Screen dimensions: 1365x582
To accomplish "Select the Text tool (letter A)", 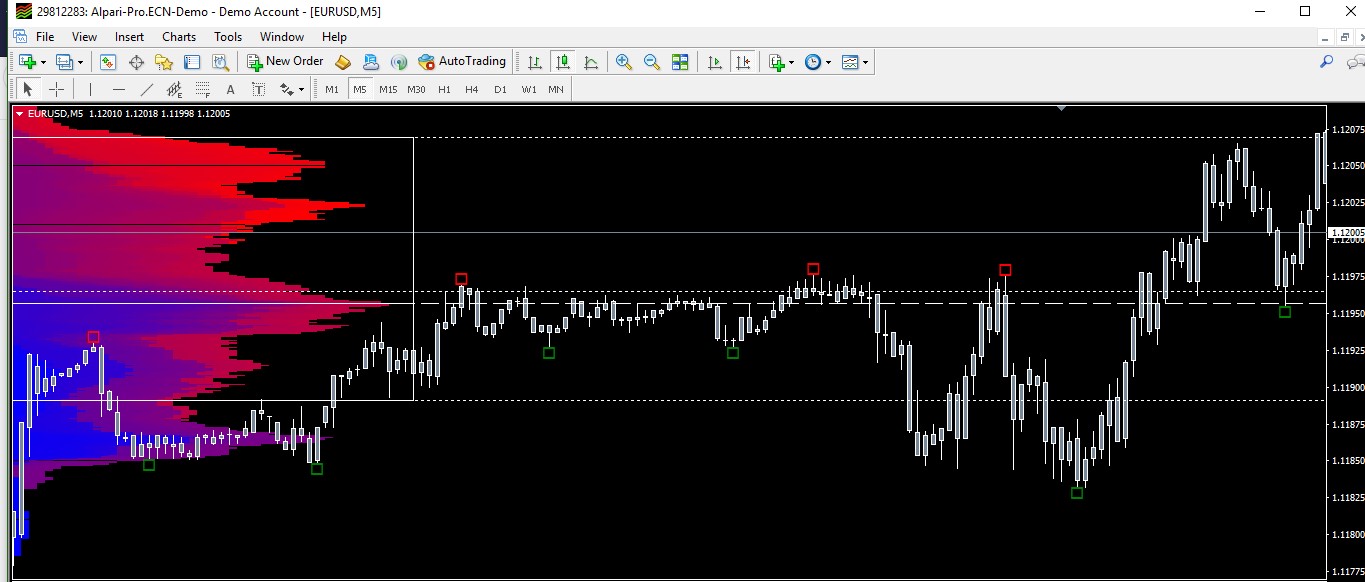I will click(230, 89).
